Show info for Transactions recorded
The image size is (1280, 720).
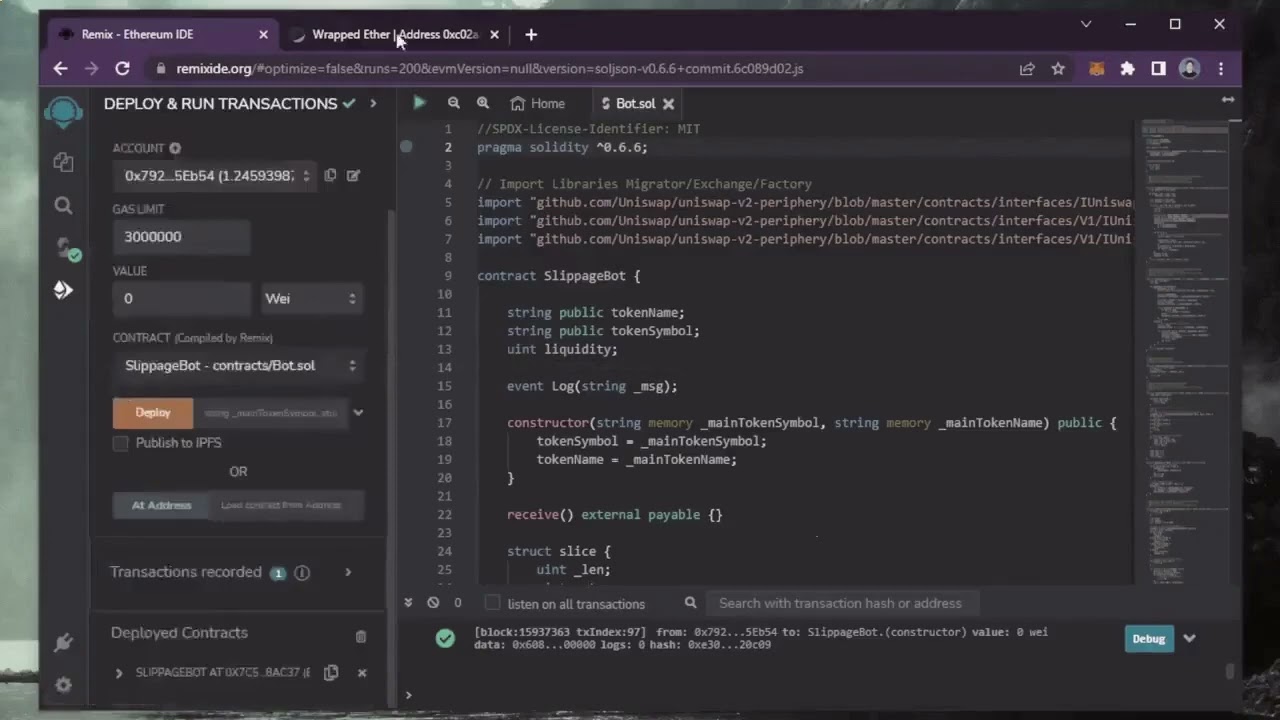coord(302,572)
